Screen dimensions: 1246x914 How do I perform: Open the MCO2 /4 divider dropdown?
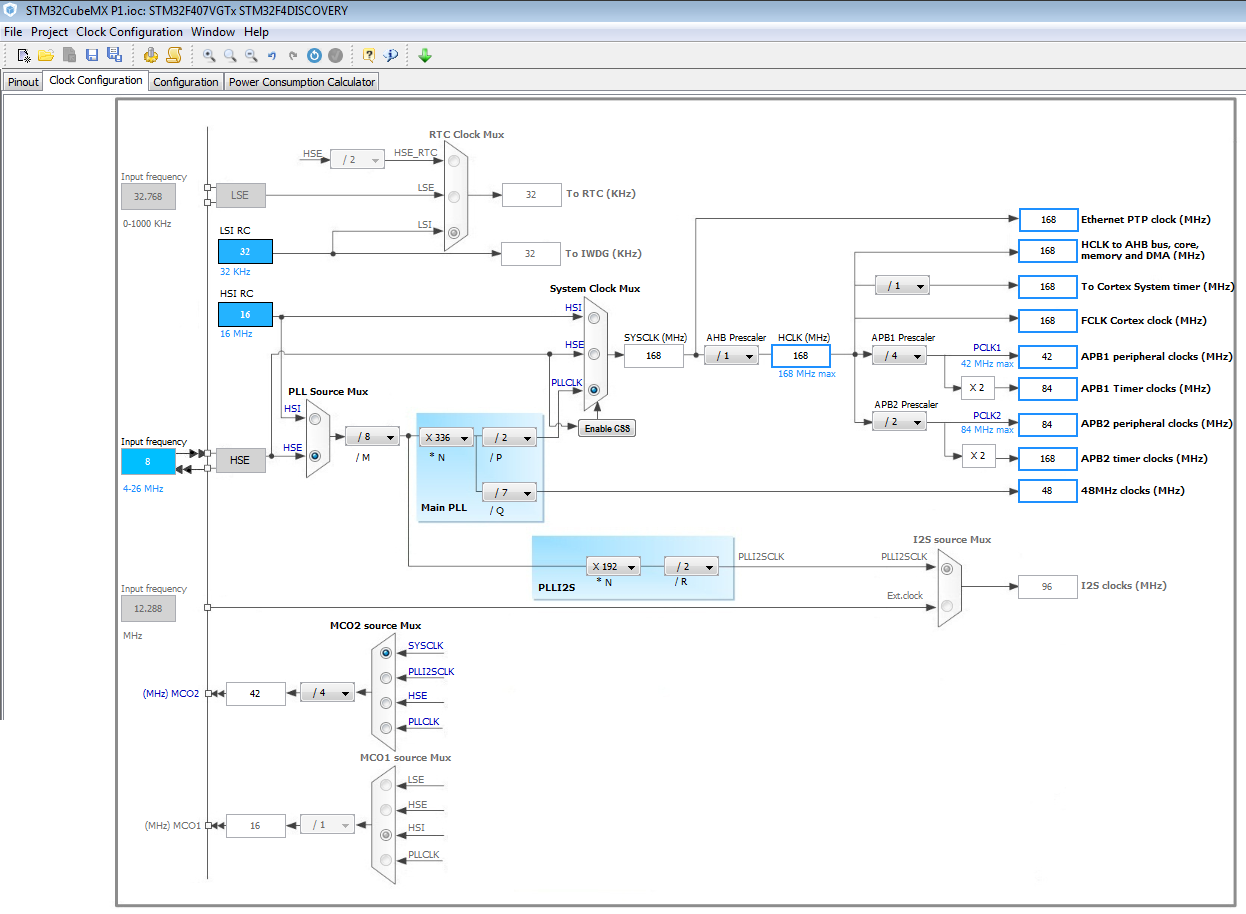[x=327, y=692]
